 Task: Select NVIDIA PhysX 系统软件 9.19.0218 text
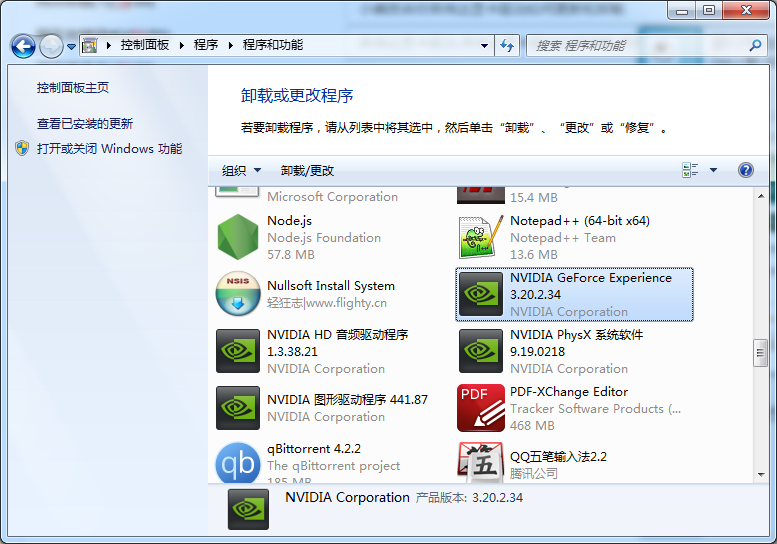[576, 343]
